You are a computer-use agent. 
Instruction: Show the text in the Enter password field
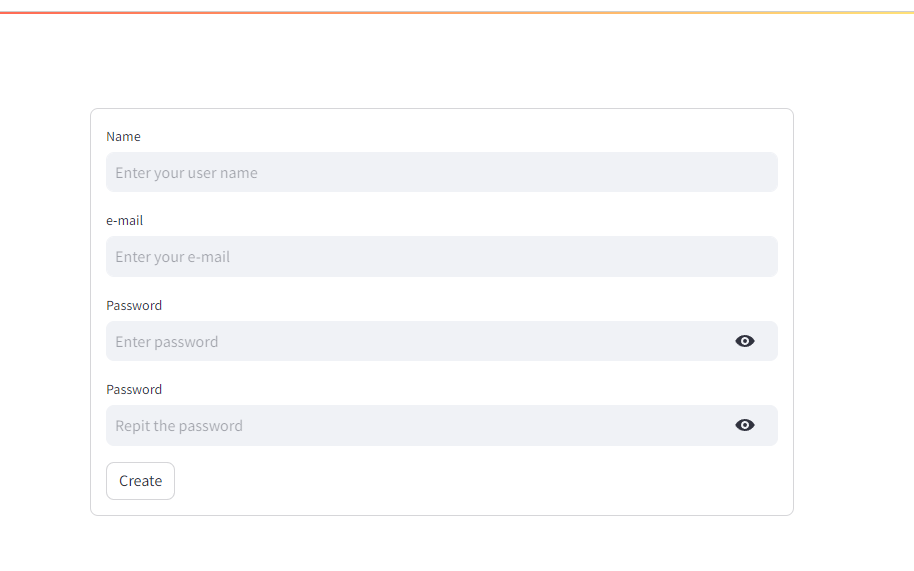pos(745,341)
